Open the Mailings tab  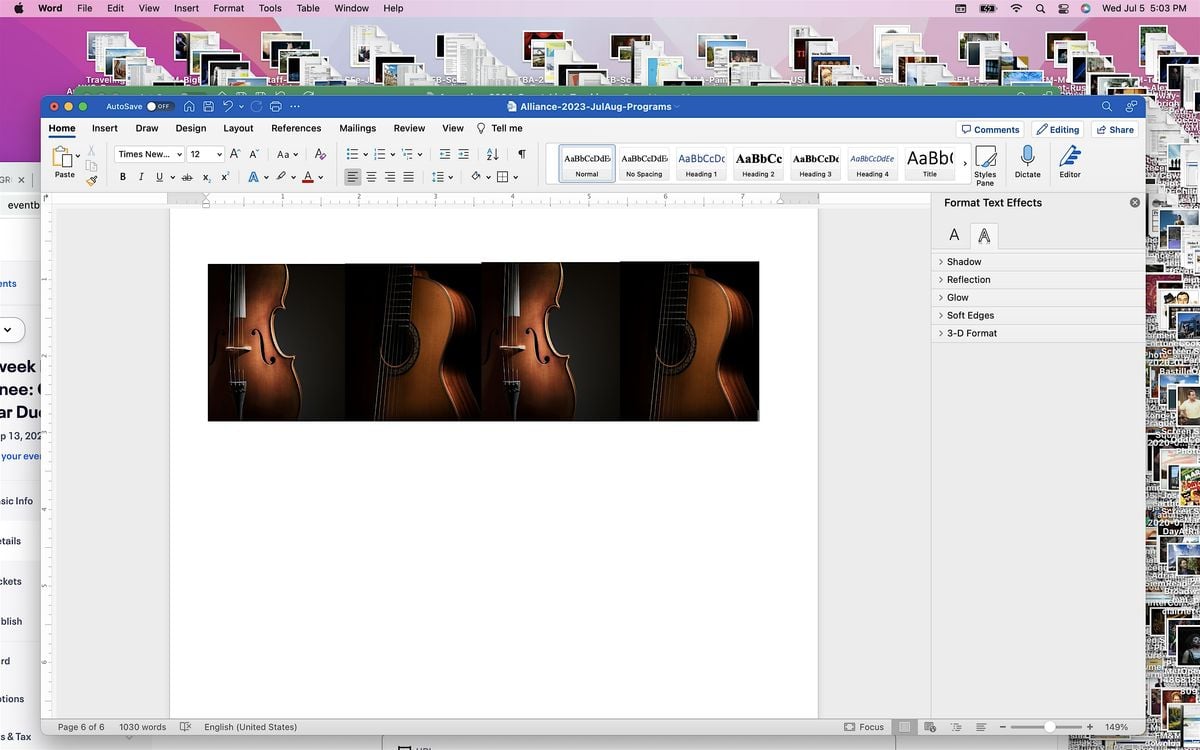tap(358, 128)
